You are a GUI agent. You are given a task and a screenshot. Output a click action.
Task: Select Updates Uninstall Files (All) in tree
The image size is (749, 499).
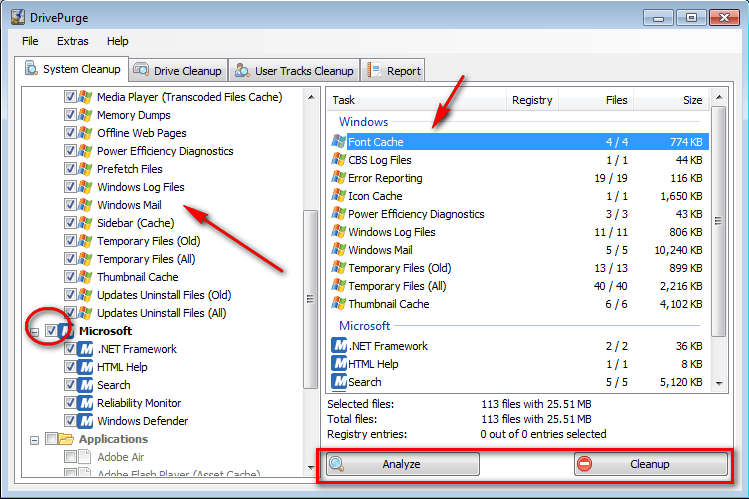click(161, 313)
